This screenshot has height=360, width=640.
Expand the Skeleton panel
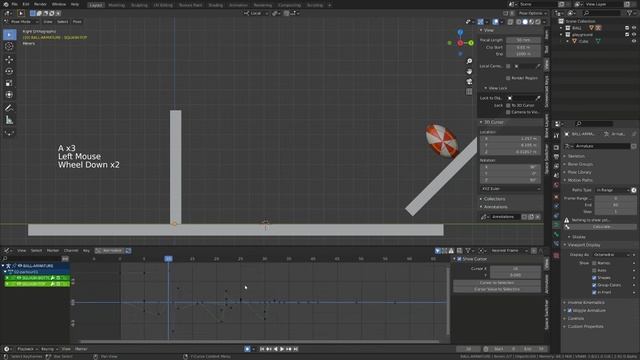point(576,156)
